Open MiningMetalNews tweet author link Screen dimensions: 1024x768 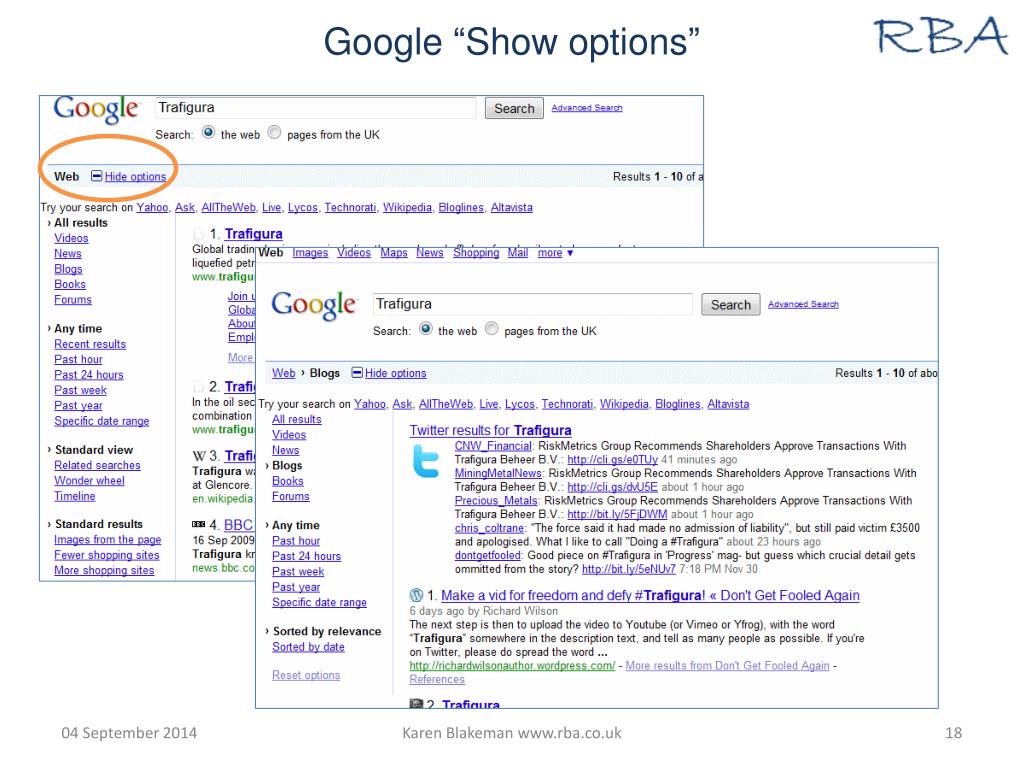tap(498, 473)
